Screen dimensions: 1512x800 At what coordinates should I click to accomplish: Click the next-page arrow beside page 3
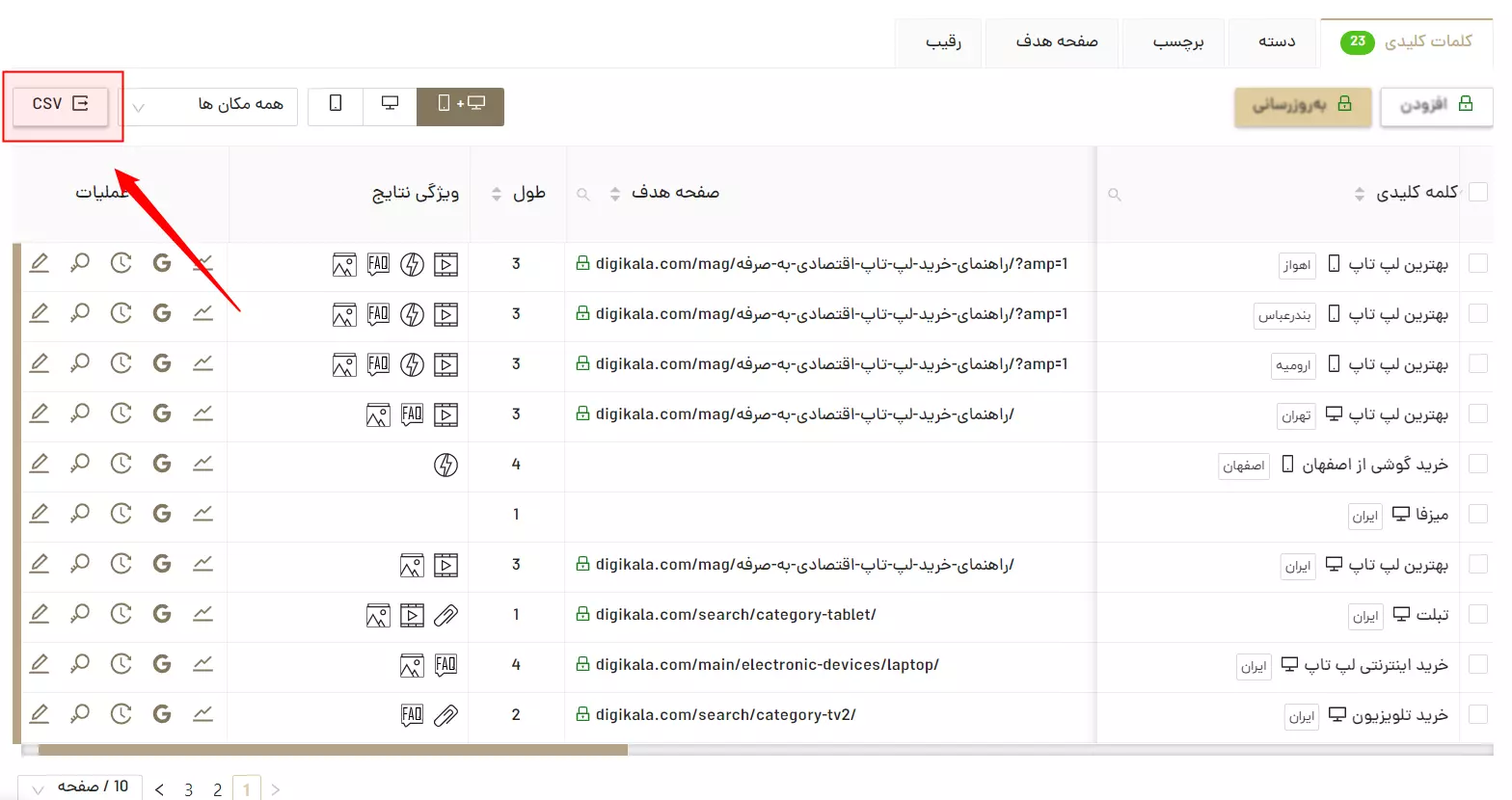pyautogui.click(x=159, y=789)
